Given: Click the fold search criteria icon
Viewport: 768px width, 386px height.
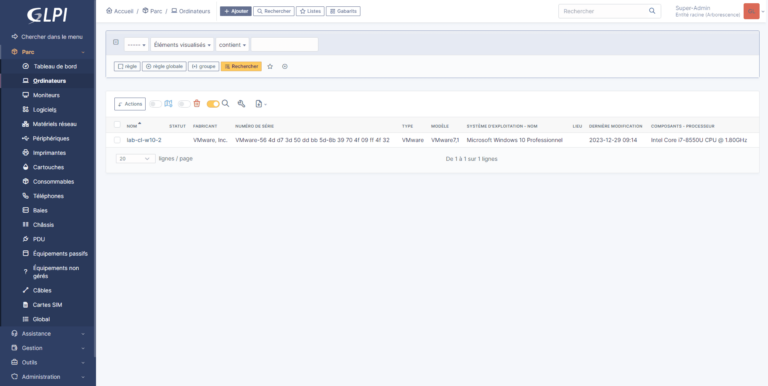Looking at the screenshot, I should [116, 42].
